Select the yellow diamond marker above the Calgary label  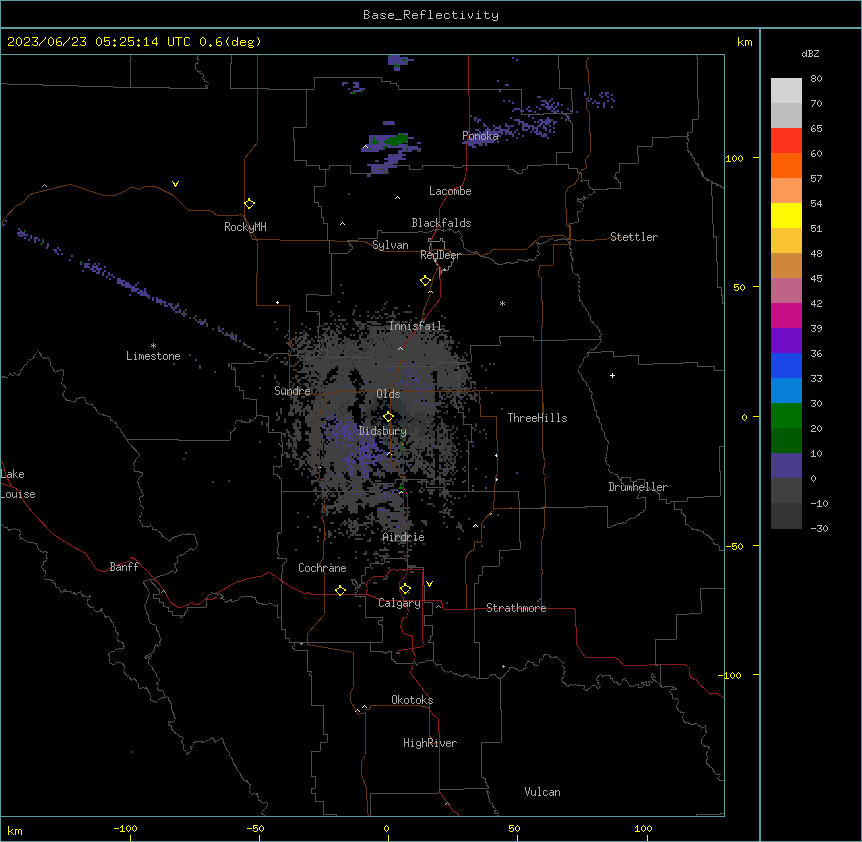pyautogui.click(x=405, y=589)
